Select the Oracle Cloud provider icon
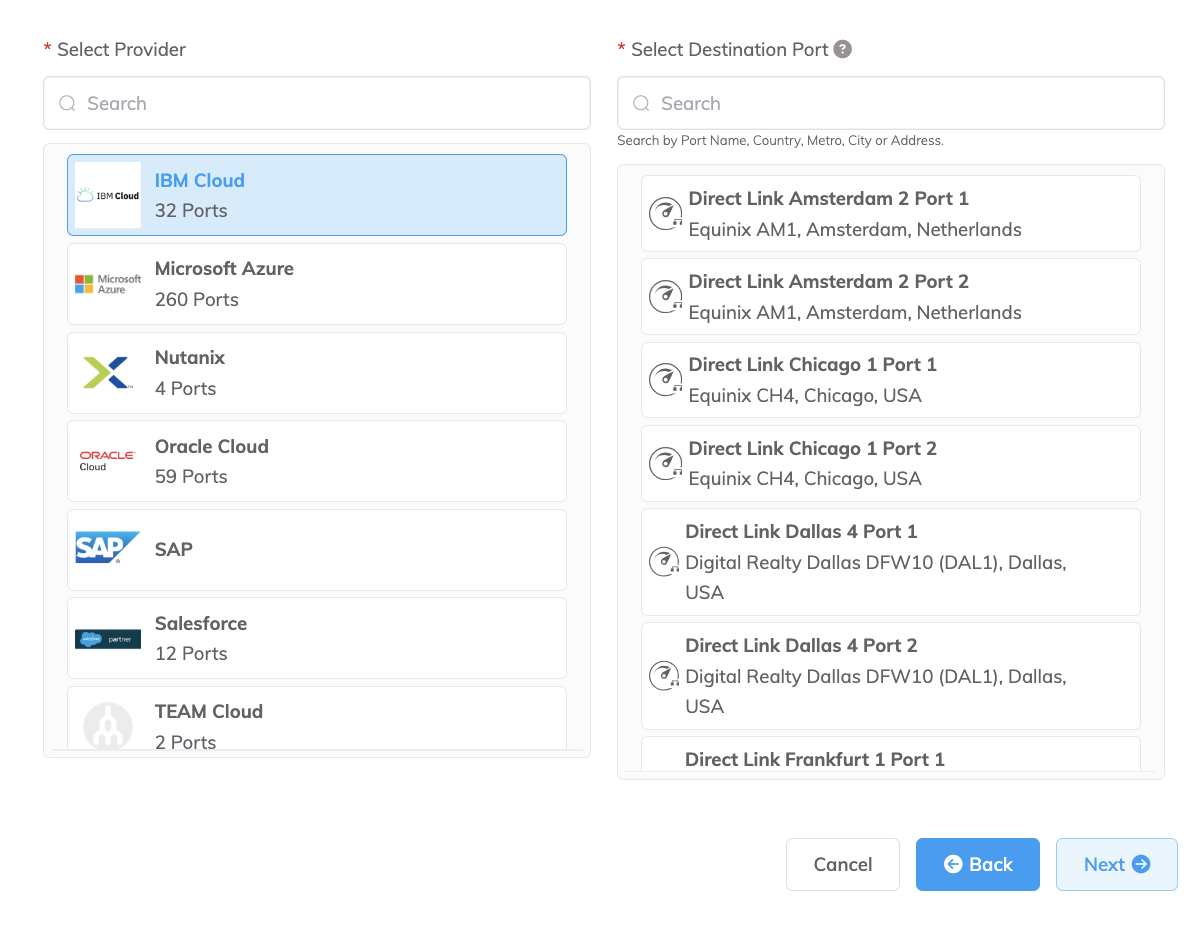The image size is (1198, 928). click(x=107, y=460)
